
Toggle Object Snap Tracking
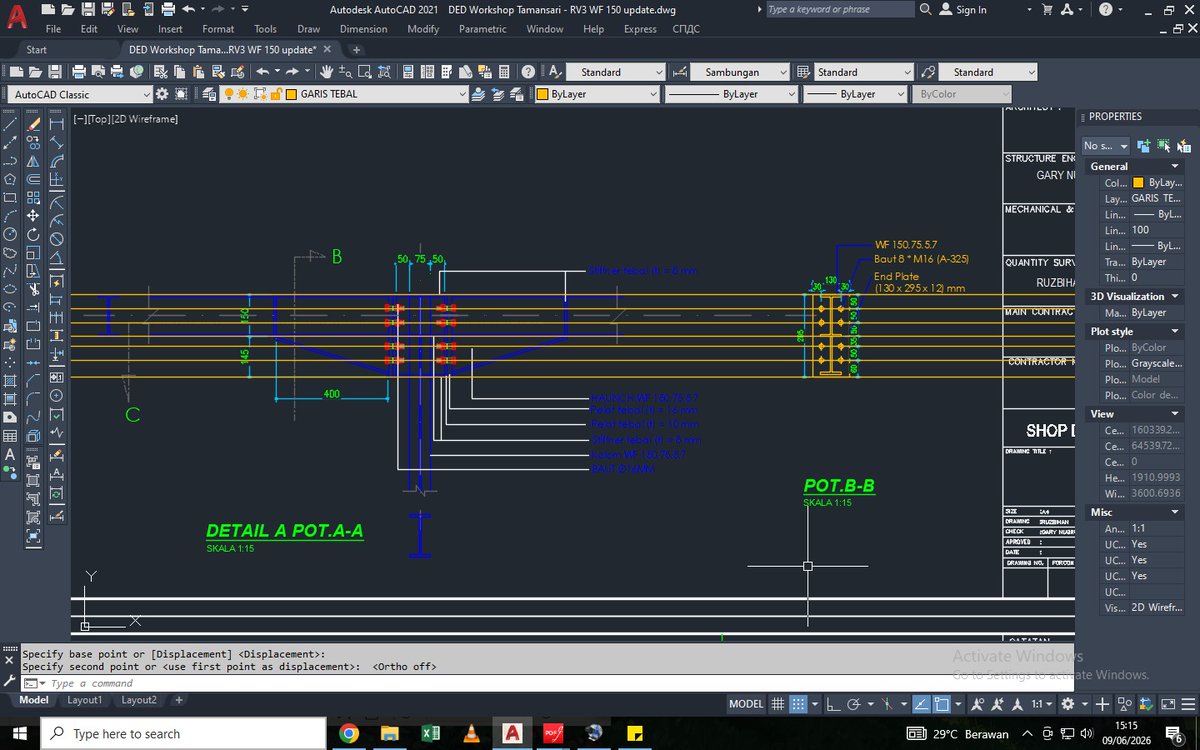pyautogui.click(x=922, y=704)
